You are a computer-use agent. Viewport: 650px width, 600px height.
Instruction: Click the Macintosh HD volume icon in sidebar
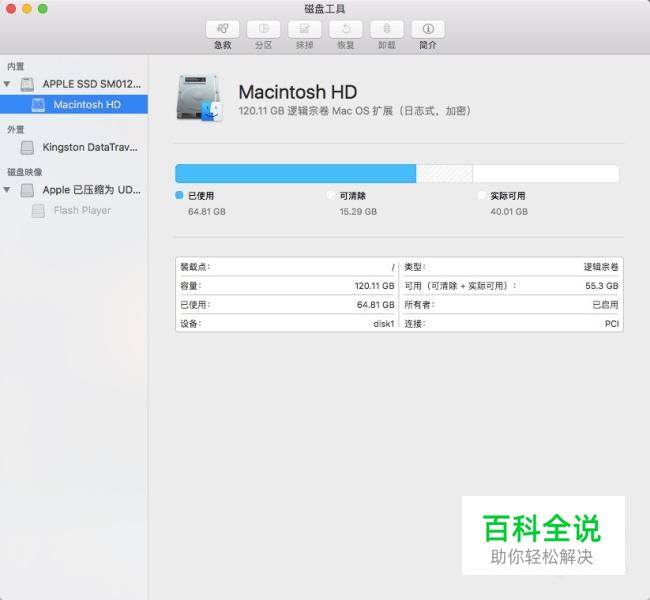coord(38,105)
